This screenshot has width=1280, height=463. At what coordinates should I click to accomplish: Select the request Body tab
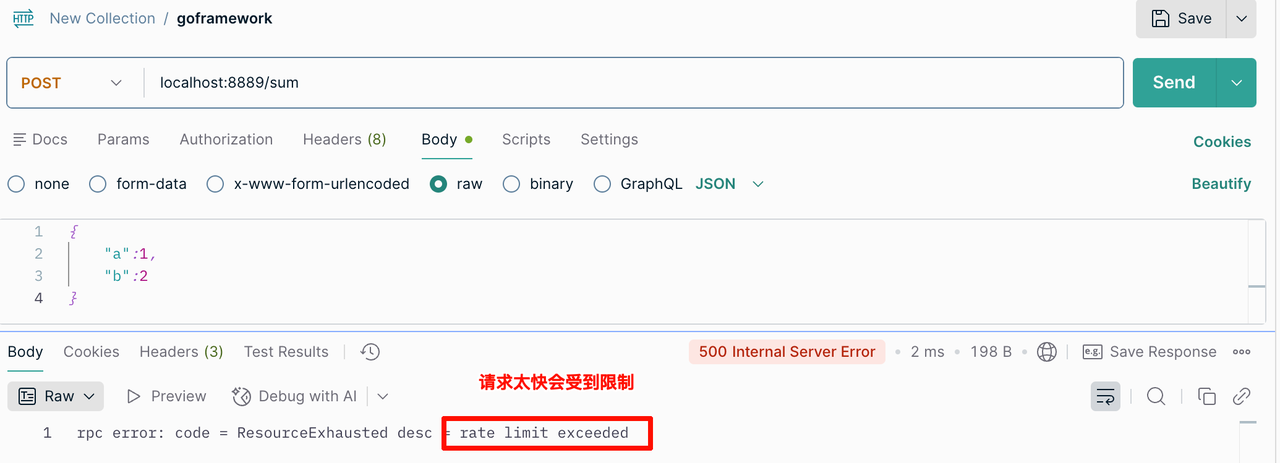(x=447, y=139)
